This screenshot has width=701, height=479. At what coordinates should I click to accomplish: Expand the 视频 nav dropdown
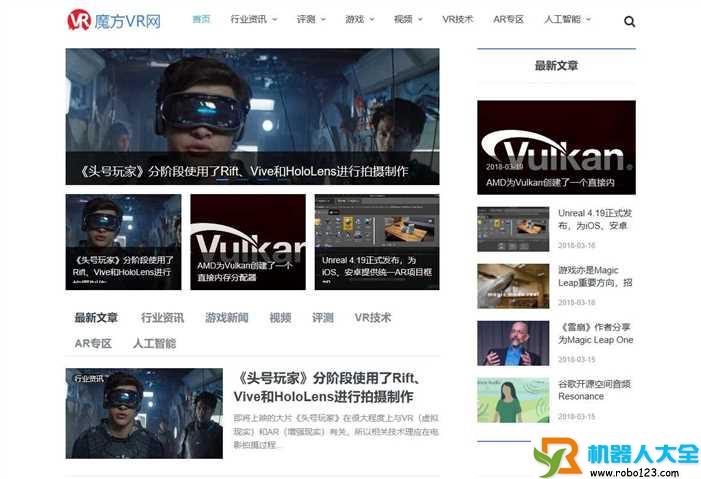pos(408,19)
